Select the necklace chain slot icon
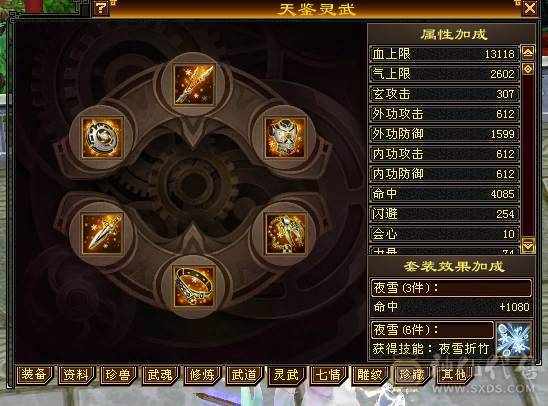Screen dimensions: 548x406 tap(286, 233)
